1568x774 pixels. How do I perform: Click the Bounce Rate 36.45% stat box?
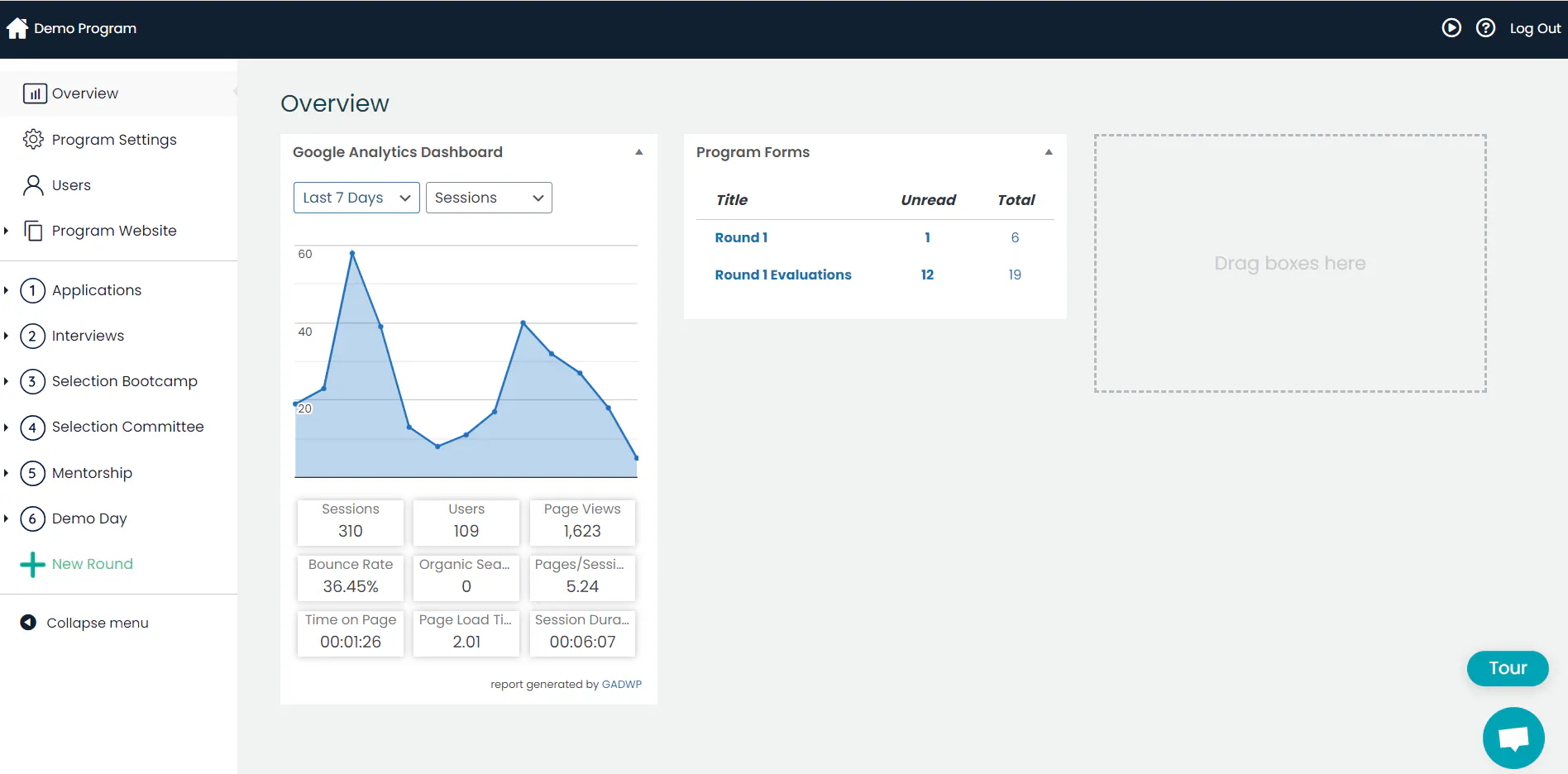(351, 577)
